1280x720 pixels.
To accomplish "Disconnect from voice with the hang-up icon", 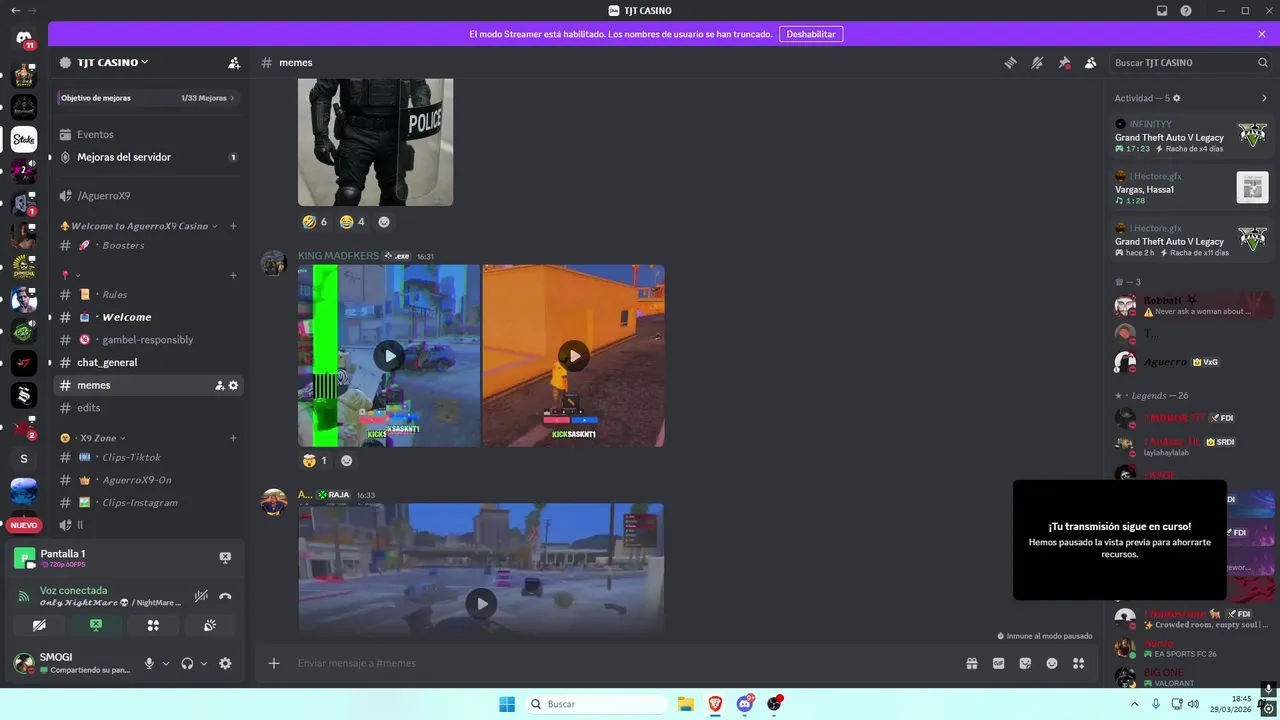I will pyautogui.click(x=226, y=596).
